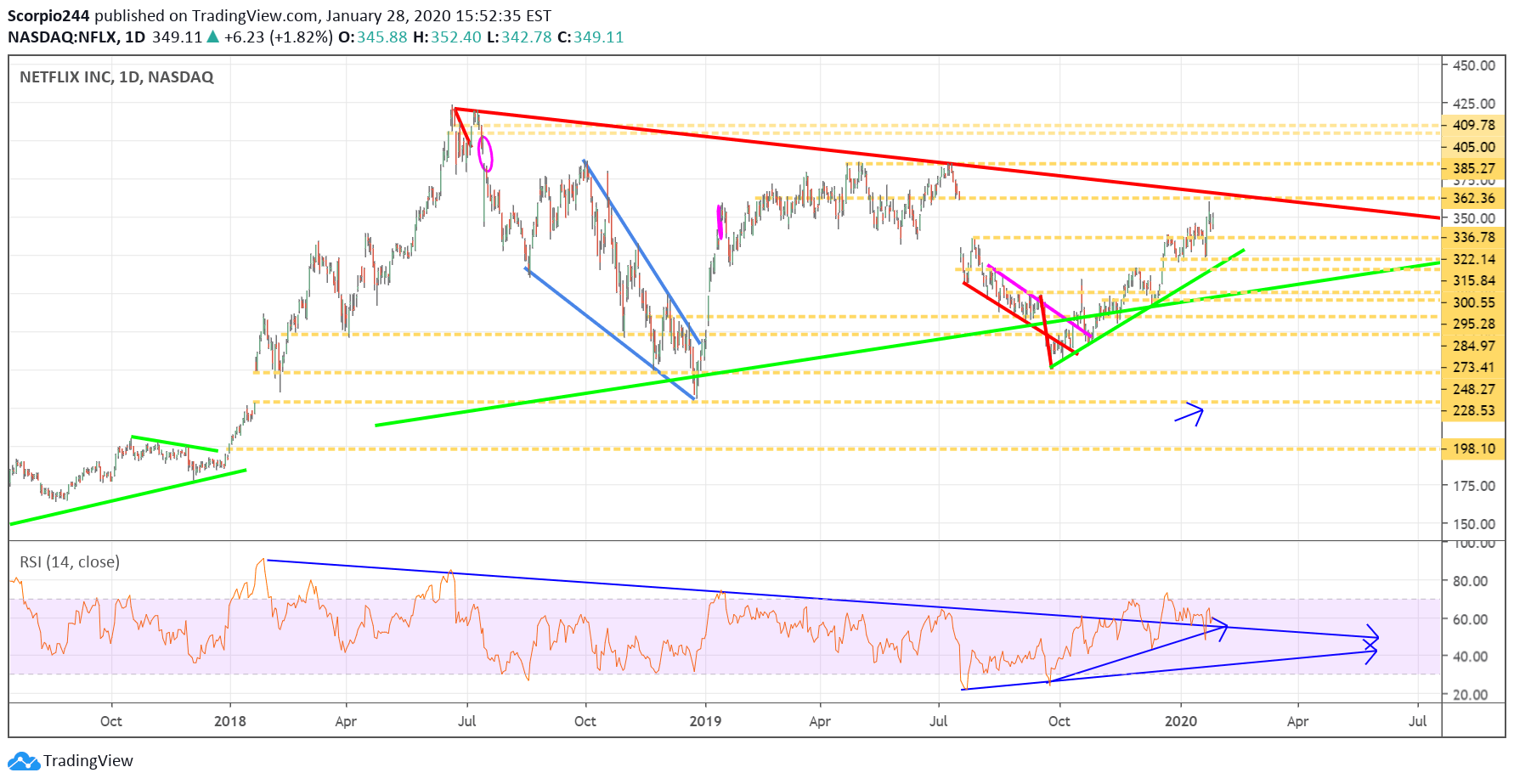
Task: Select the 198.10 price level label
Action: click(1473, 448)
